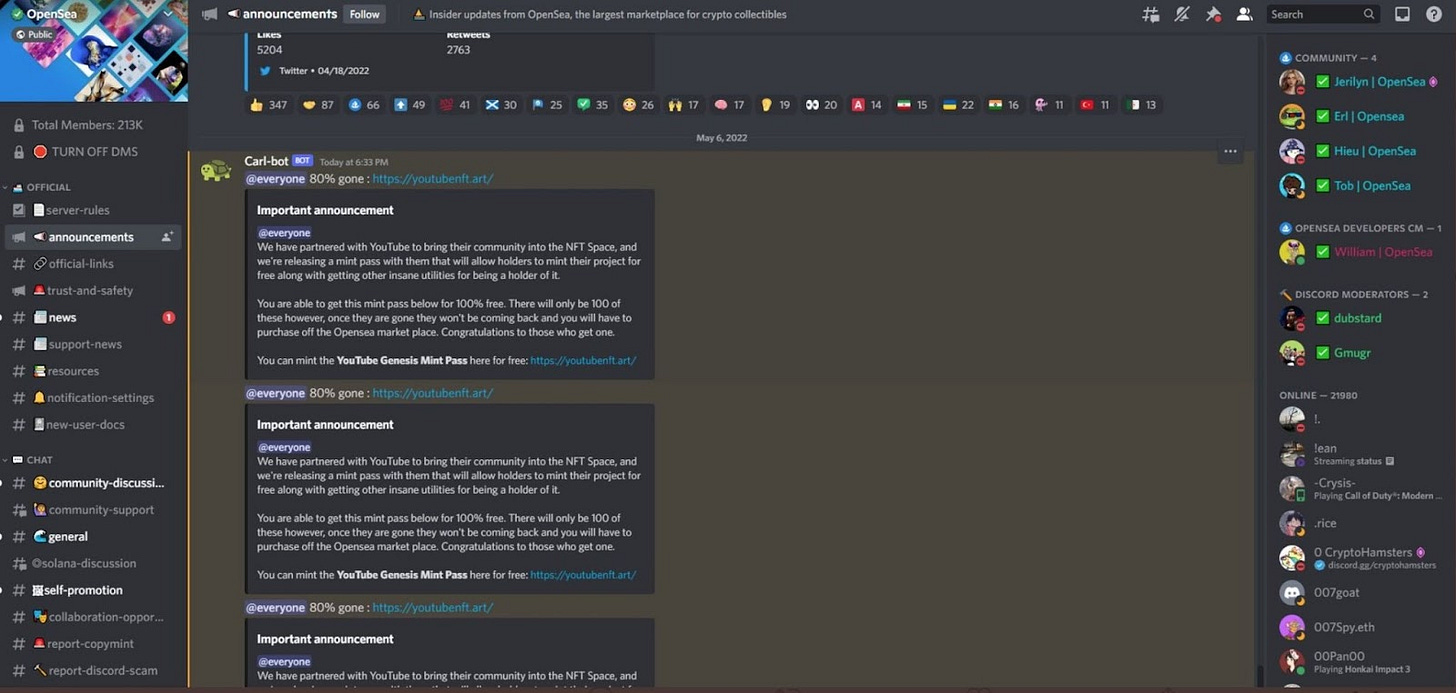Click OpenSea logo reaction with 66

(x=364, y=105)
